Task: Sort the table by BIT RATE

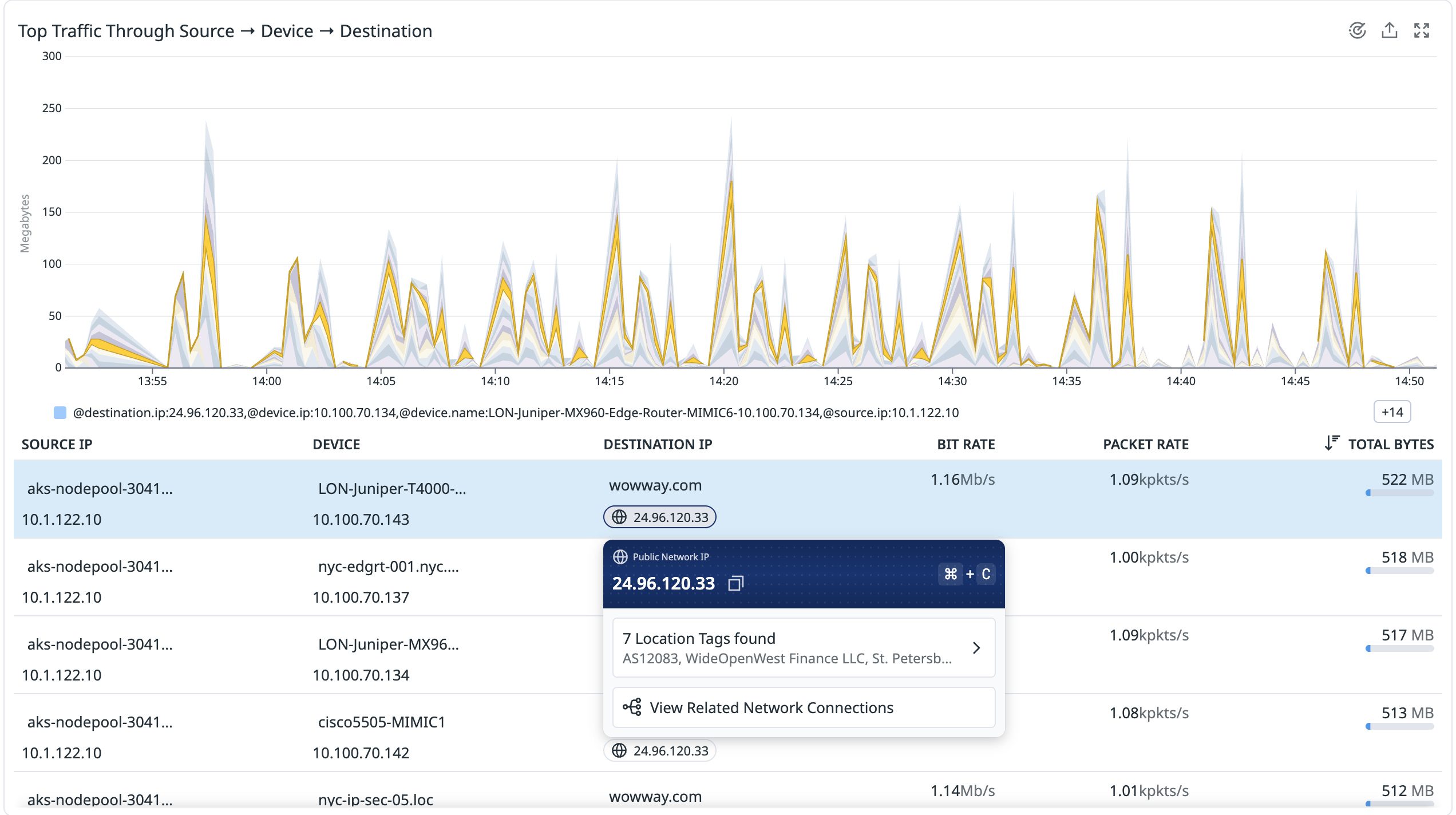Action: click(966, 444)
